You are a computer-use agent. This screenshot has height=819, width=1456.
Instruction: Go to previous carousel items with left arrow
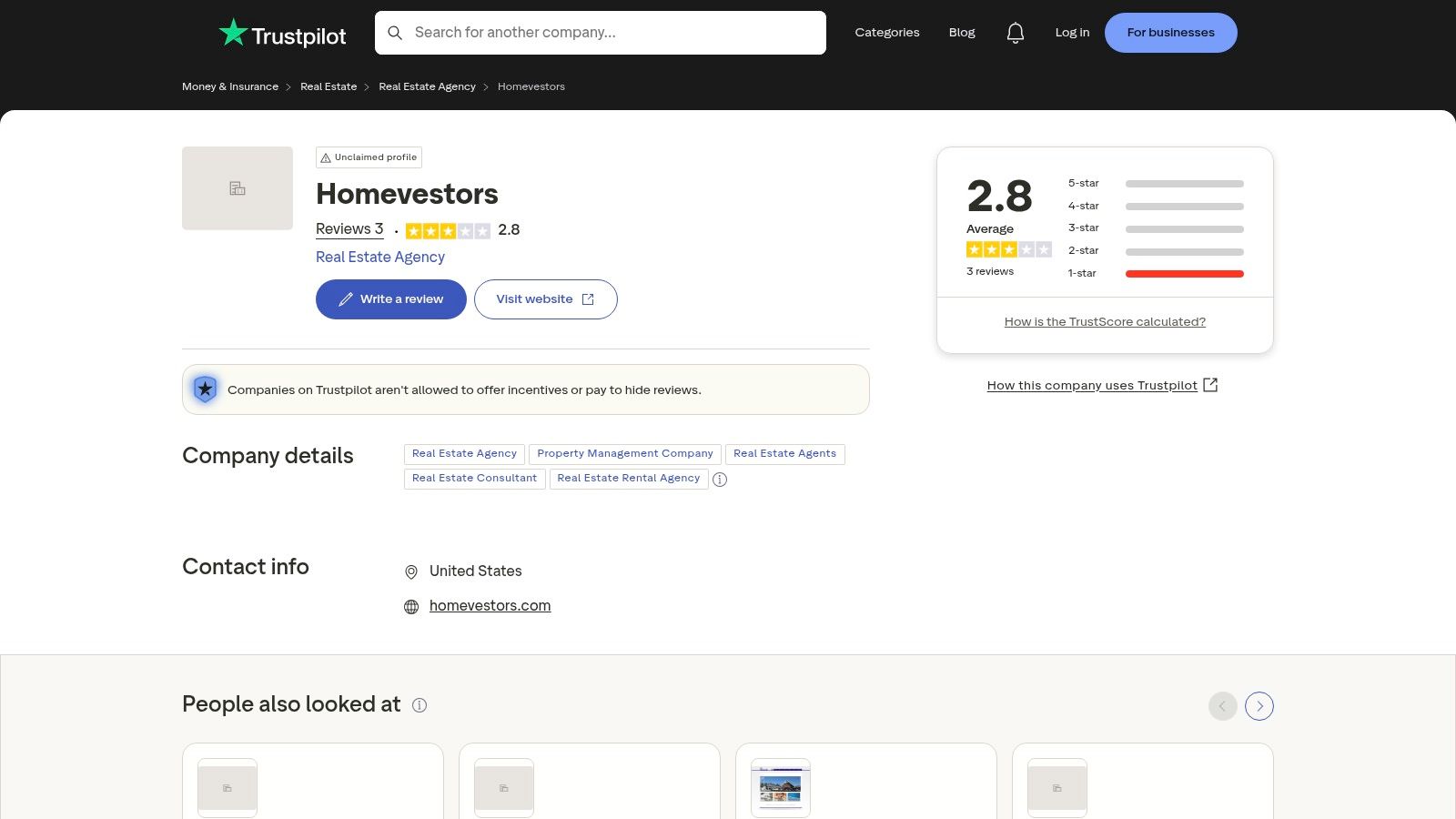[1222, 706]
